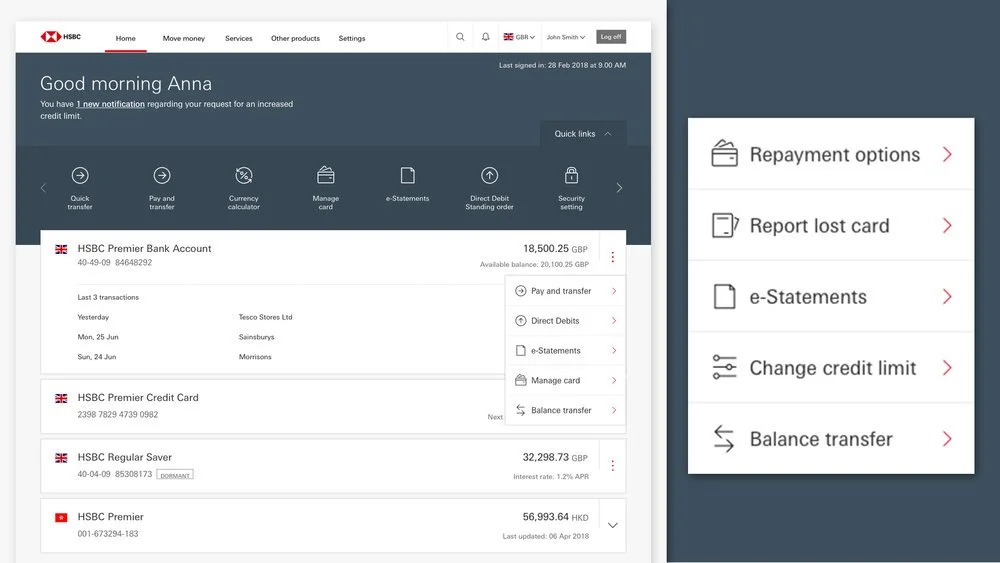The width and height of the screenshot is (1000, 563).
Task: Click the Log off button
Action: point(611,37)
